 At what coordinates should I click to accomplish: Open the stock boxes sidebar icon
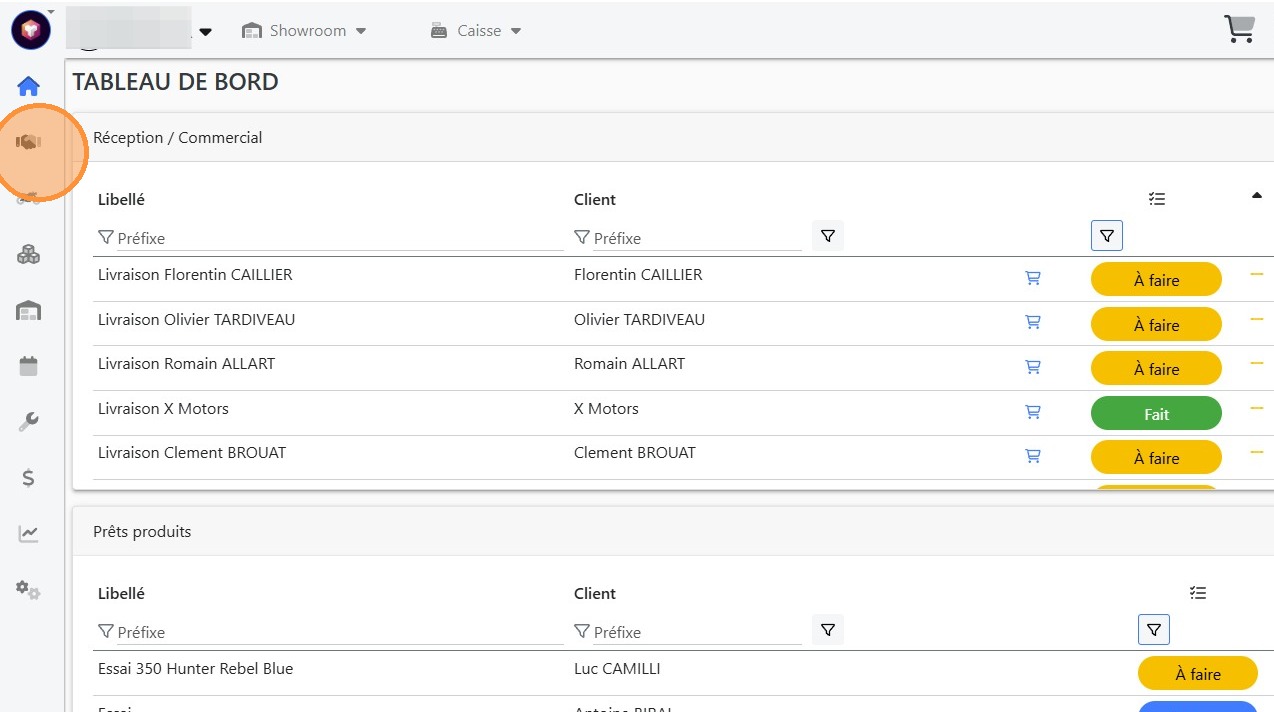(x=28, y=255)
